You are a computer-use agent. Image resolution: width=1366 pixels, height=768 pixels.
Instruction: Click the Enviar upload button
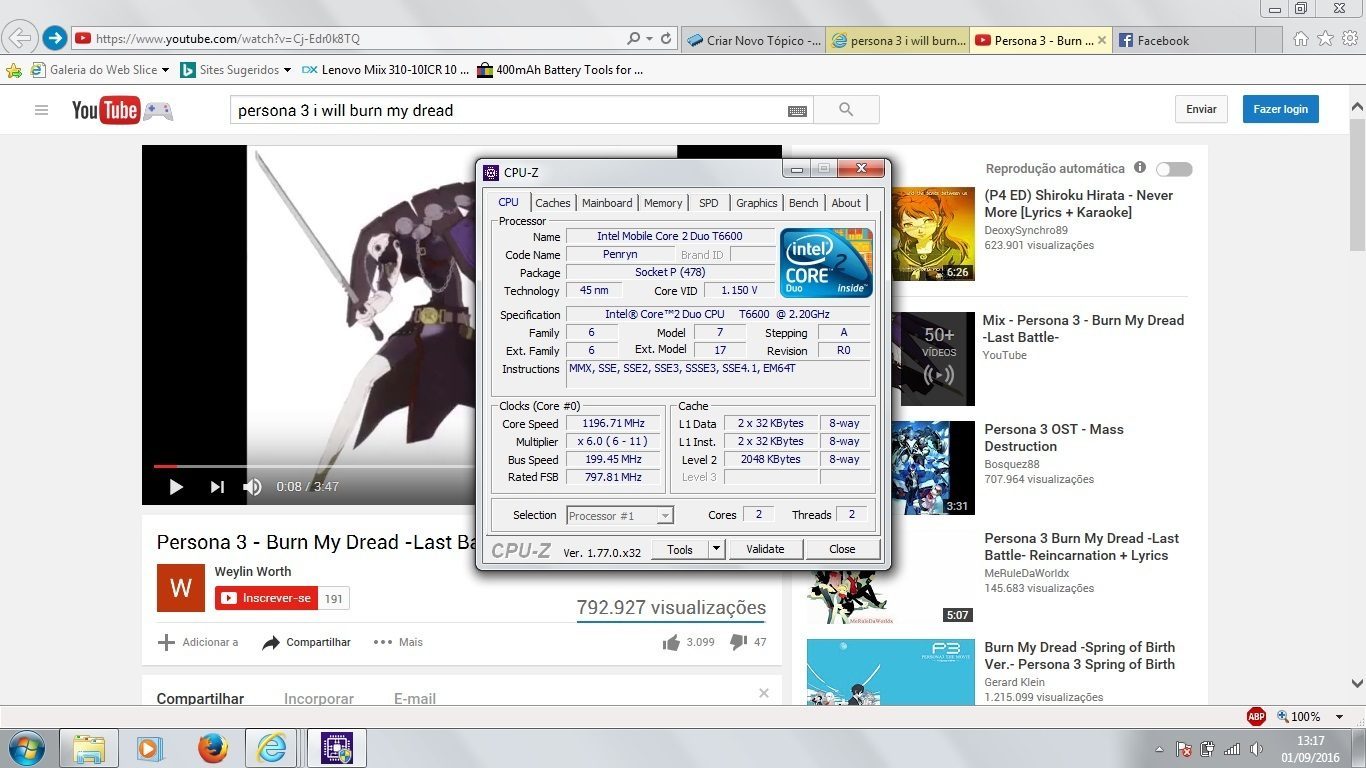[x=1201, y=109]
